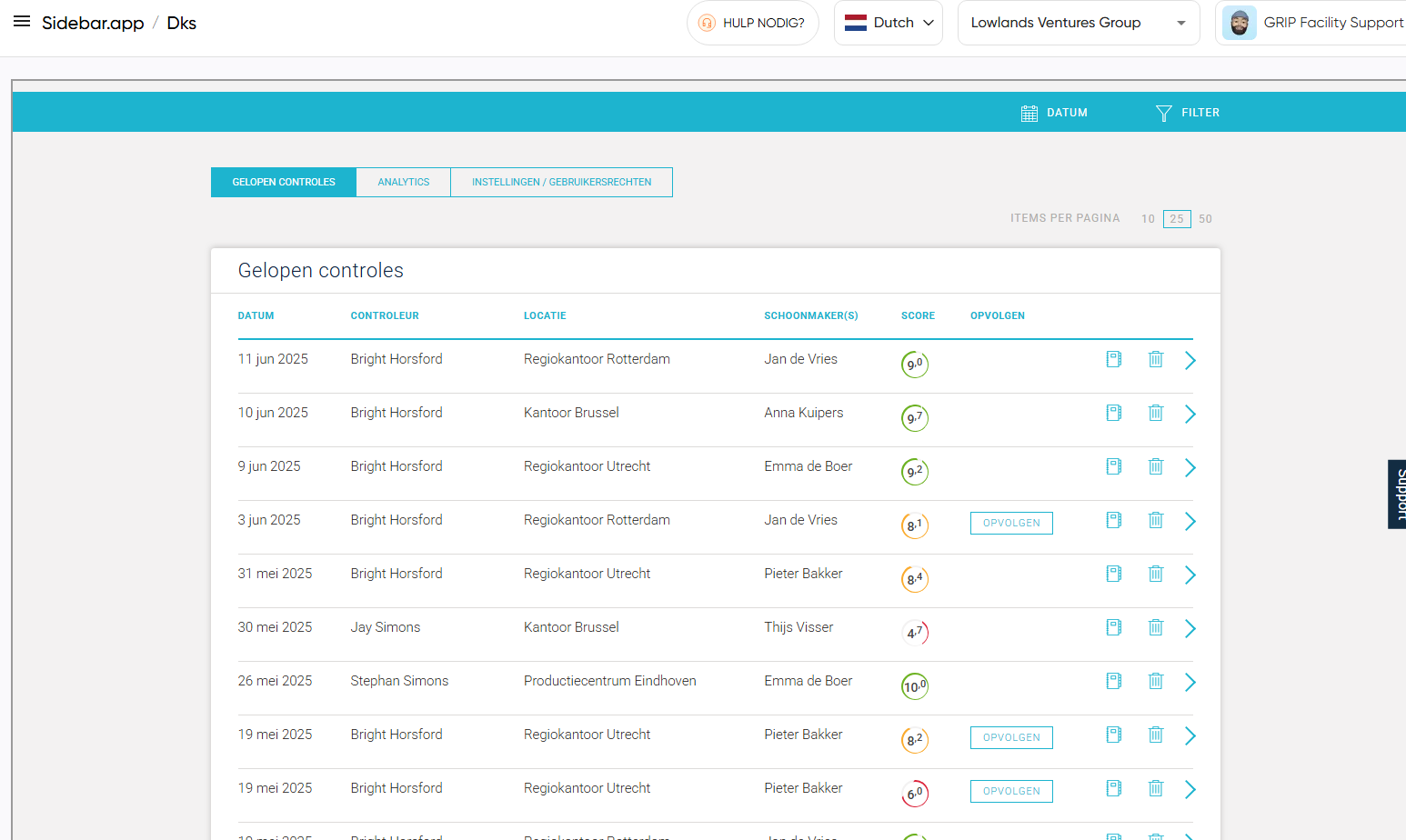Expand the 31 mei 2025 row chevron
The width and height of the screenshot is (1406, 840).
pyautogui.click(x=1190, y=575)
